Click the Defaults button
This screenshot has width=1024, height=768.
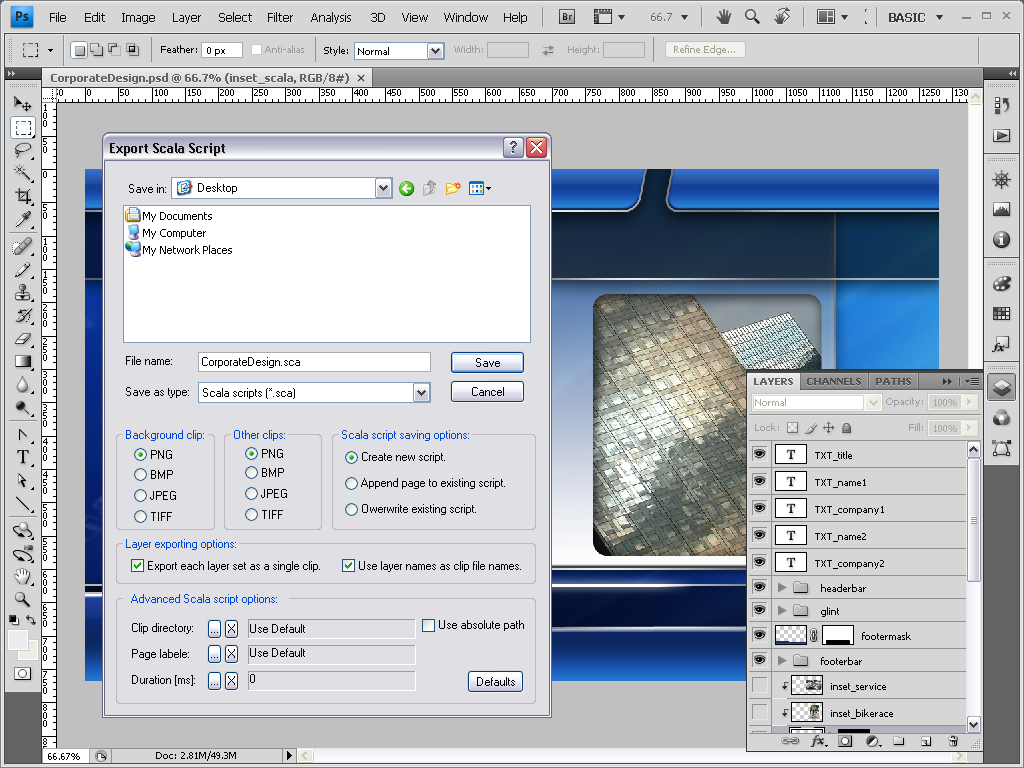[x=495, y=682]
